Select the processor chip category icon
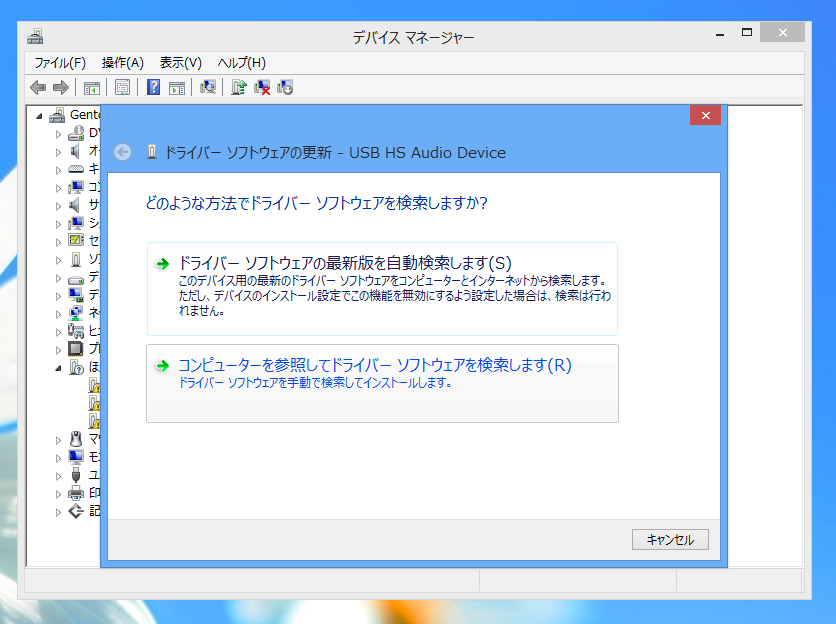The height and width of the screenshot is (624, 836). 76,349
